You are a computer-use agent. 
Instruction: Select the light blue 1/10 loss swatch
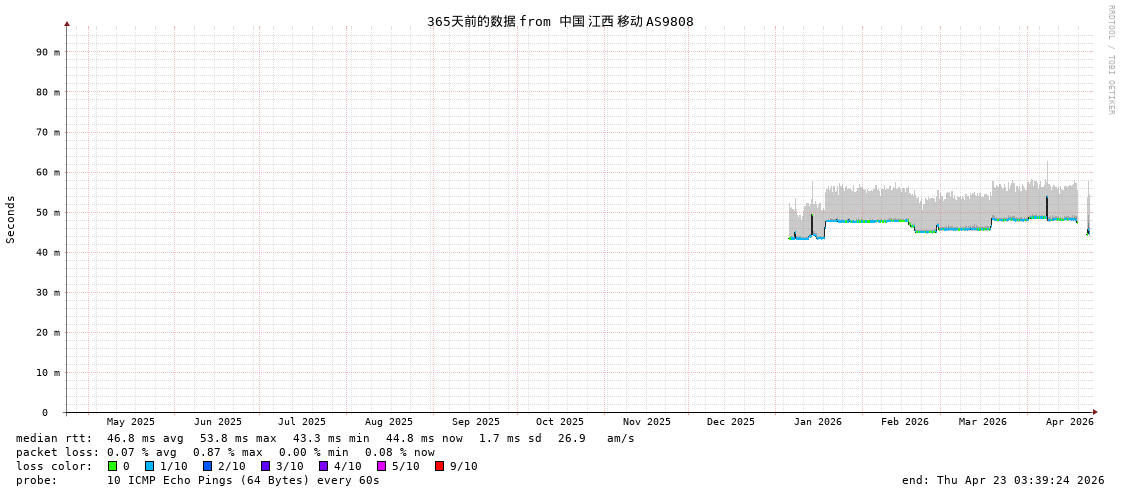point(149,466)
